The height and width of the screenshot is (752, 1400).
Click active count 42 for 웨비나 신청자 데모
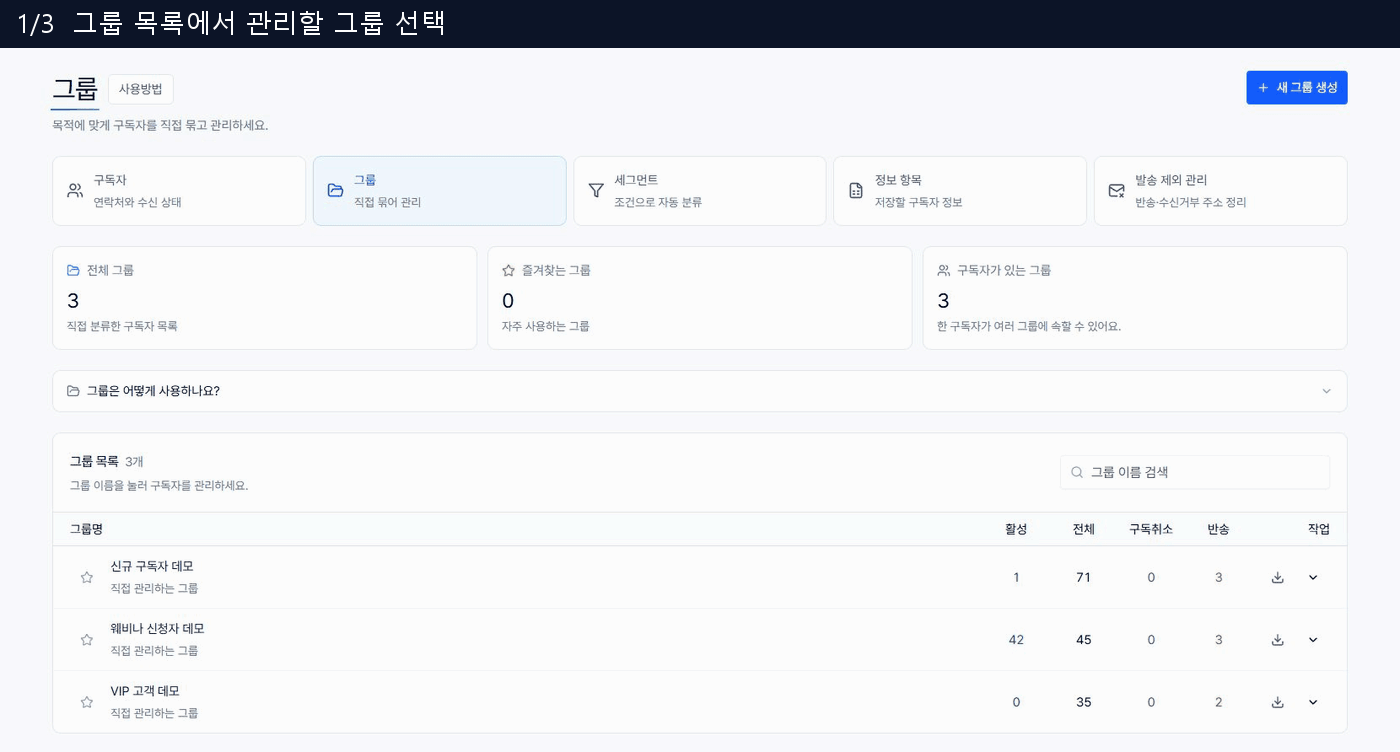point(1016,640)
